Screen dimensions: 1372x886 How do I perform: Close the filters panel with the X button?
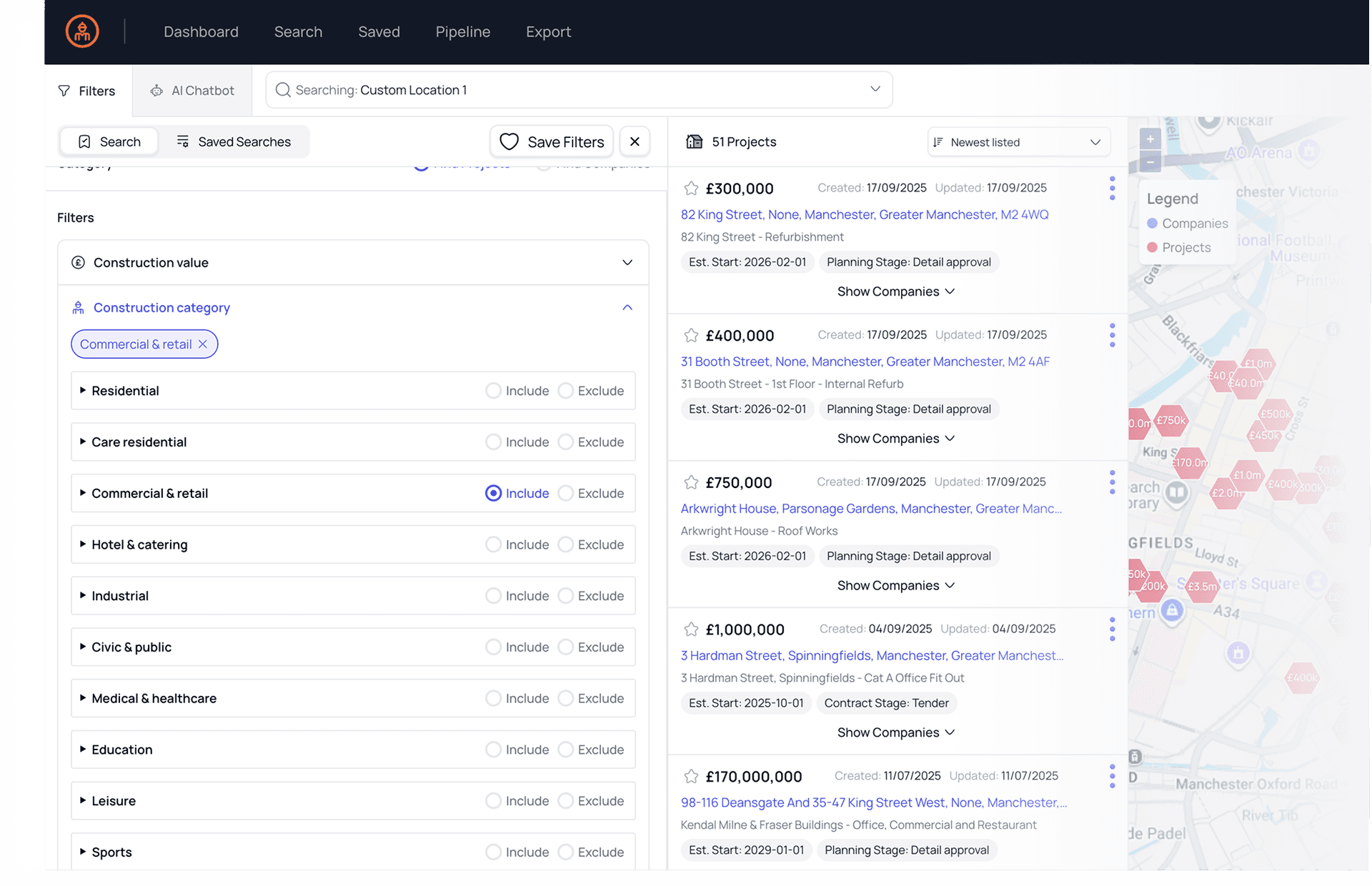pyautogui.click(x=635, y=141)
